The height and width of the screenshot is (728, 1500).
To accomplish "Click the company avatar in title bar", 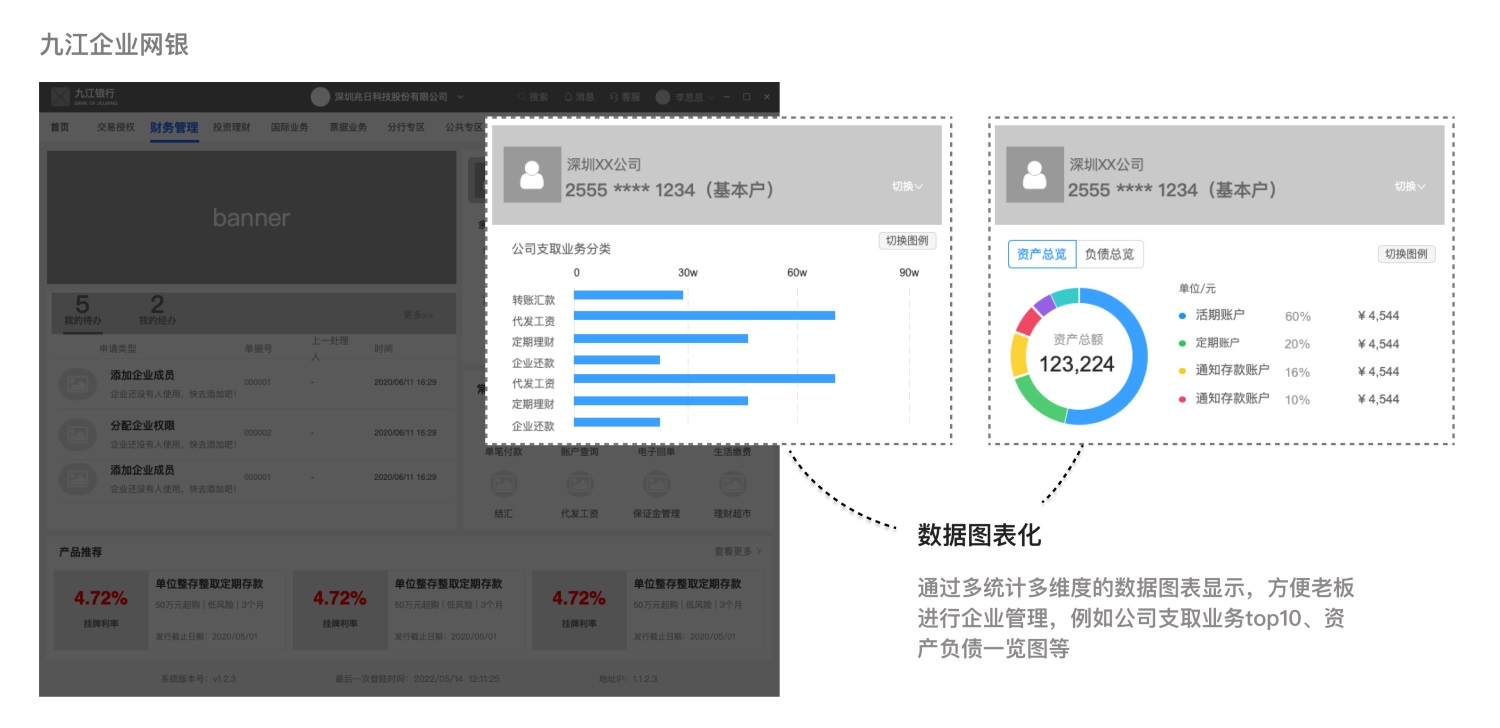I will [320, 97].
